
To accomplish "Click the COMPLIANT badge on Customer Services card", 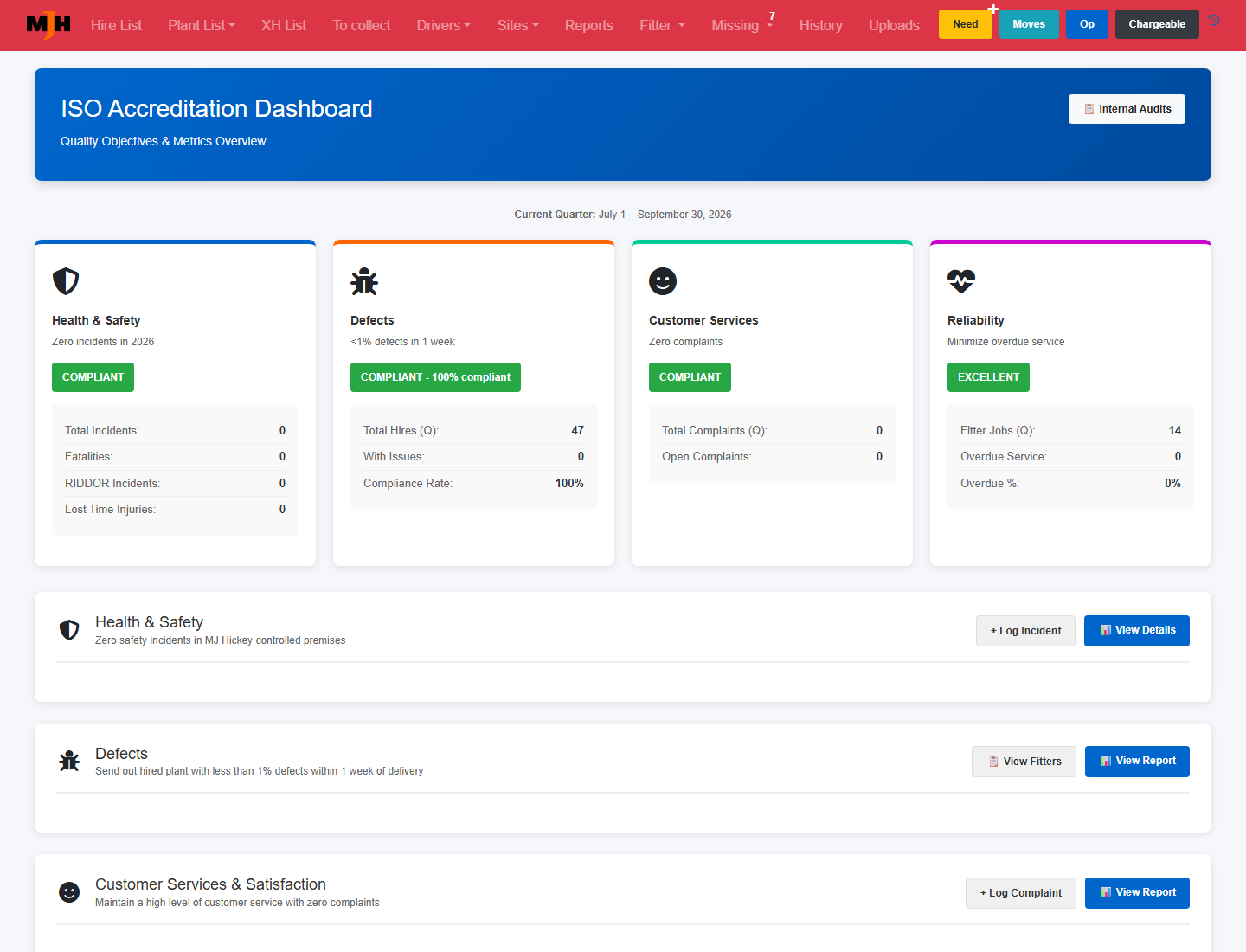I will [690, 377].
